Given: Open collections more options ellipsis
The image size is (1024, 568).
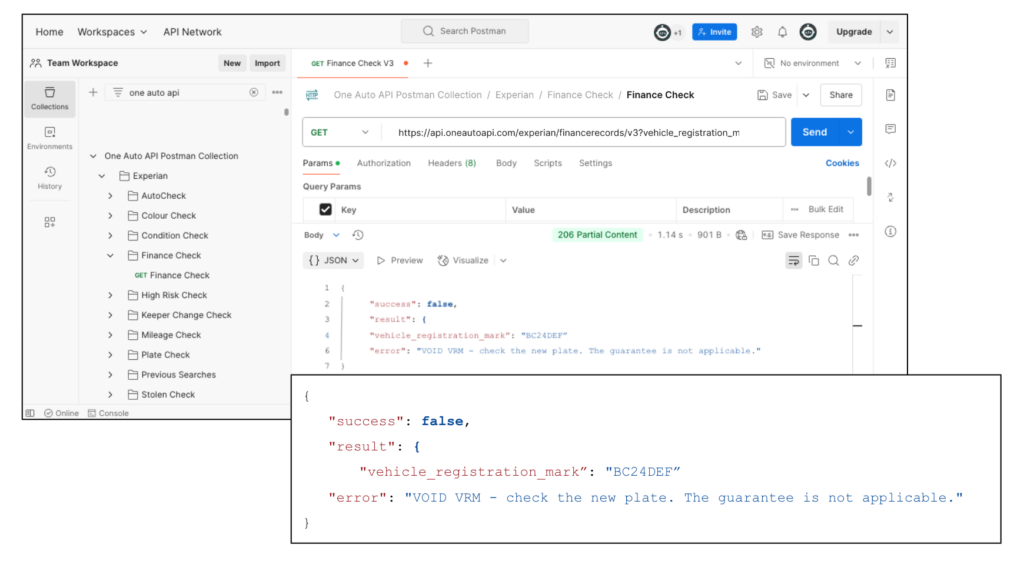Looking at the screenshot, I should tap(278, 92).
